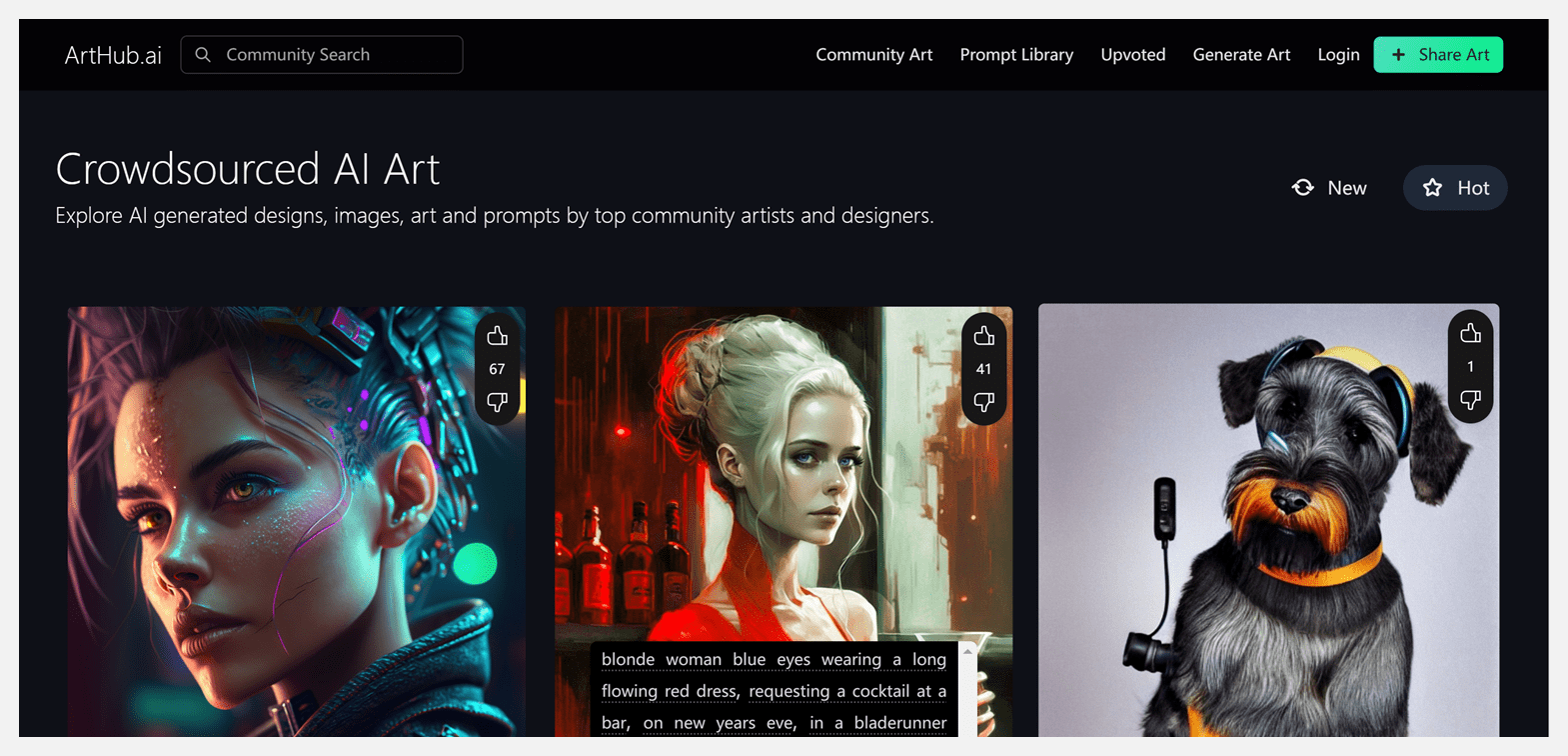Click the Login link
The image size is (1568, 756).
pyautogui.click(x=1338, y=55)
